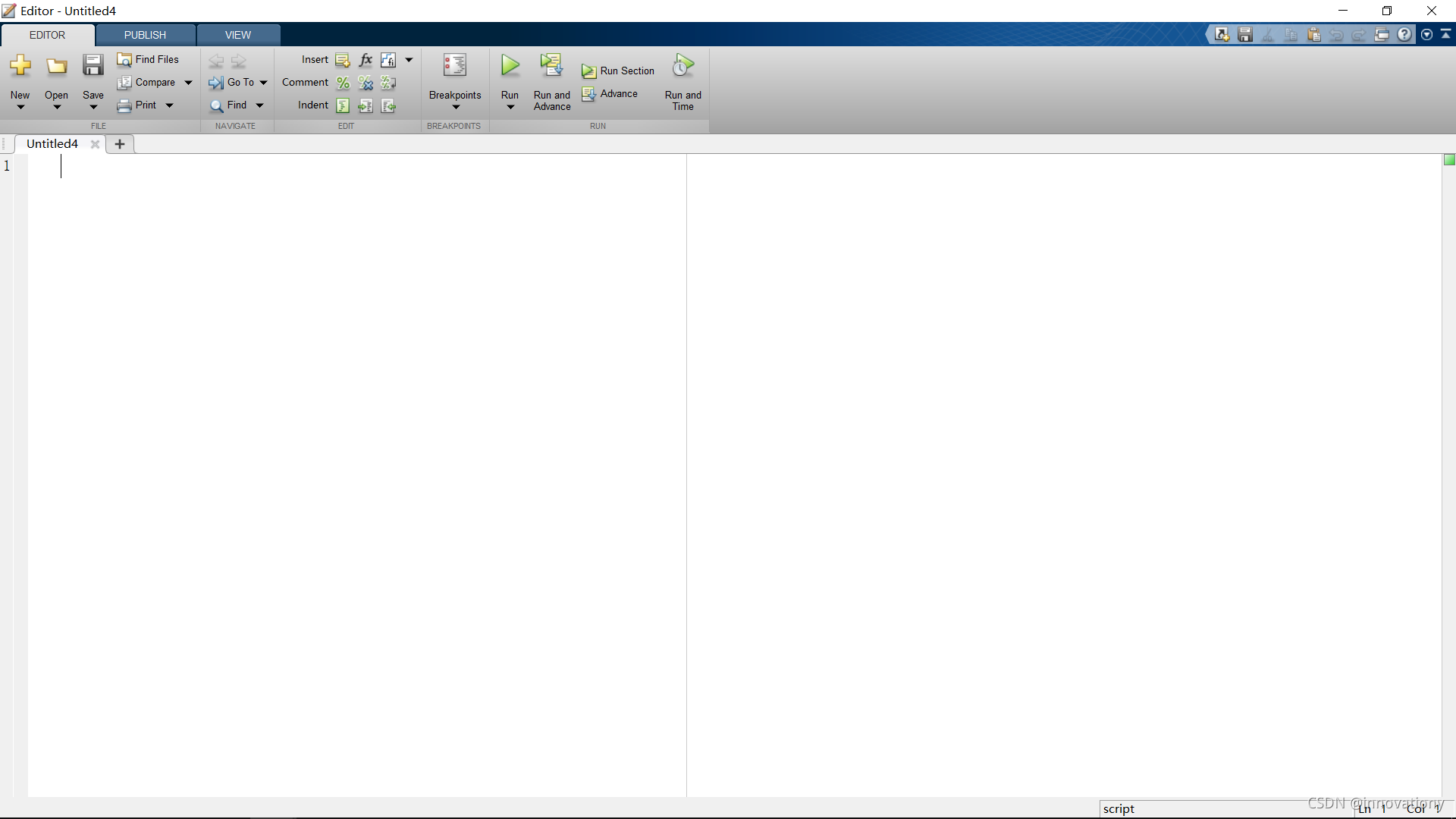Viewport: 1456px width, 819px height.
Task: Click the Run and Advance icon
Action: pos(551,66)
